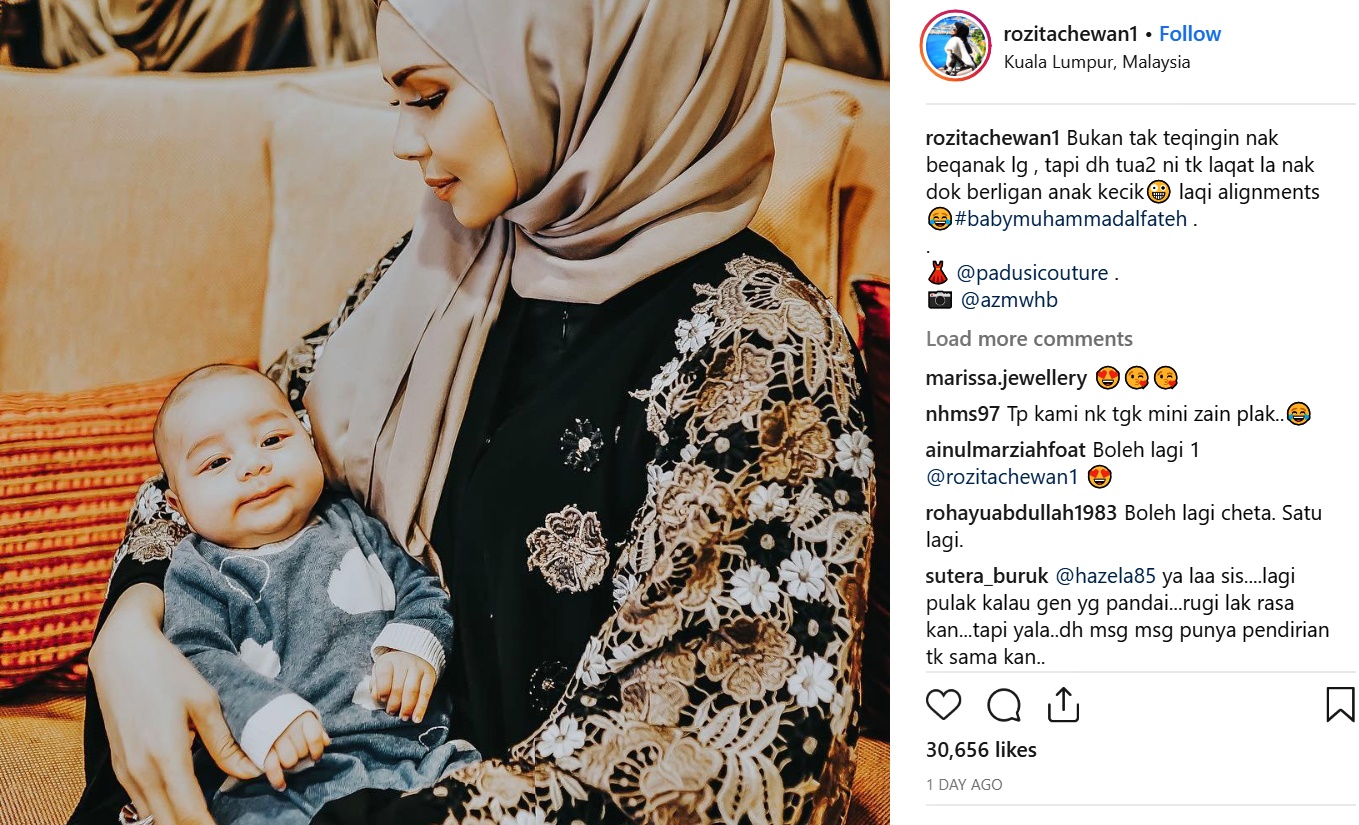The image size is (1359, 825).
Task: Open sutera_buruk commenter profile
Action: 987,576
